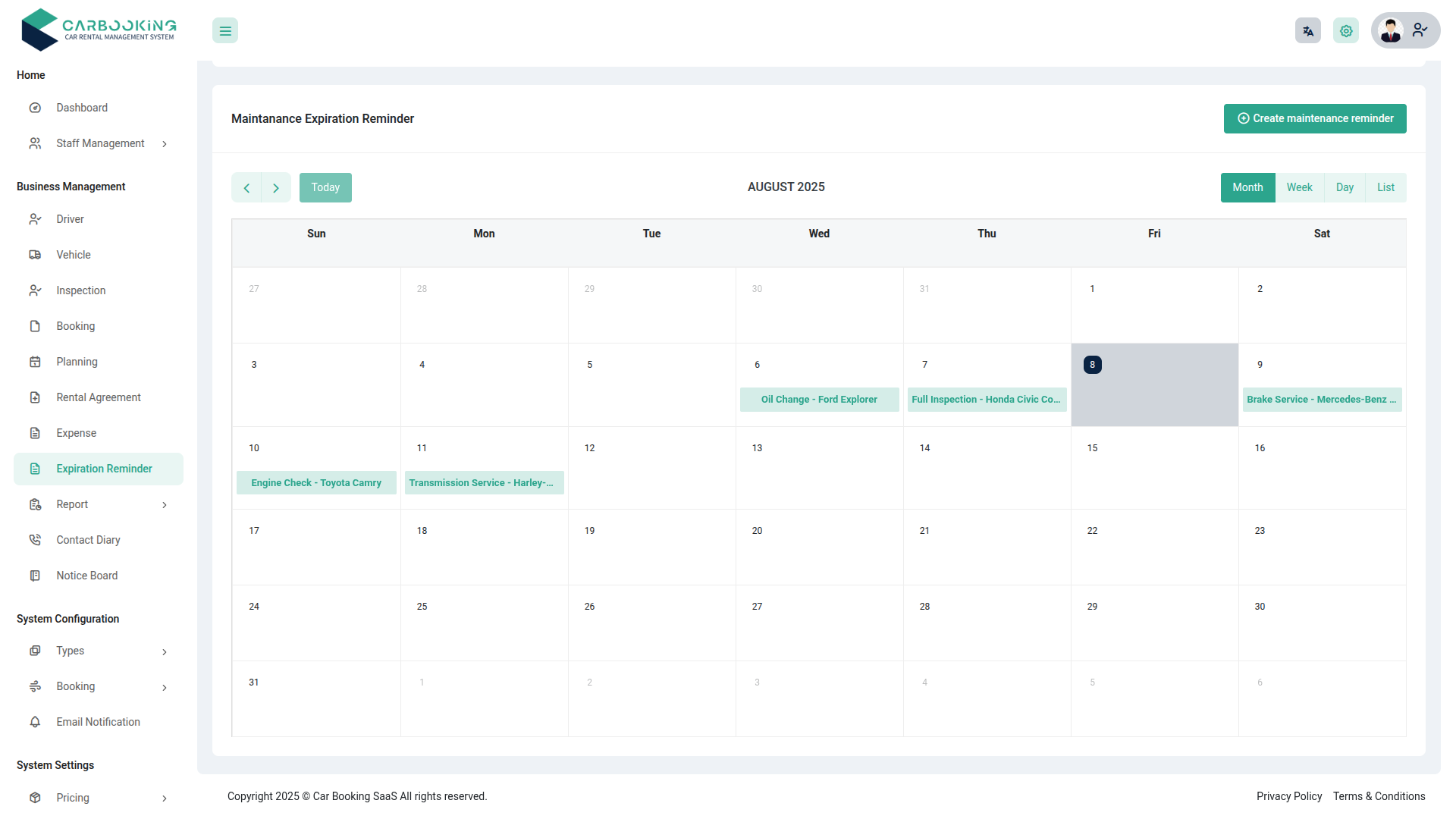Open the Privacy Policy link

click(x=1288, y=796)
